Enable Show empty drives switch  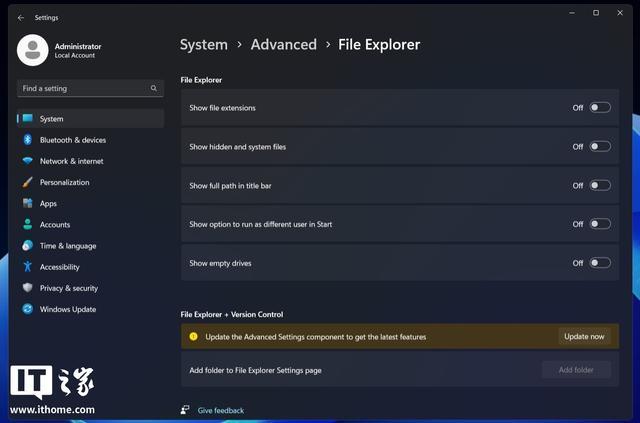[x=599, y=263]
